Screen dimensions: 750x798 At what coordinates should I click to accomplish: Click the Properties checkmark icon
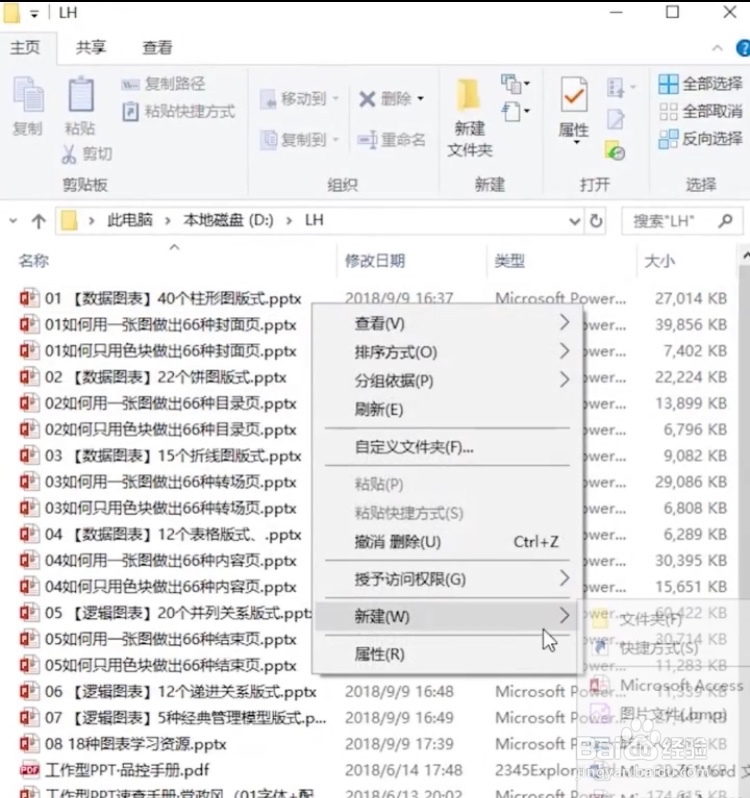(x=573, y=95)
